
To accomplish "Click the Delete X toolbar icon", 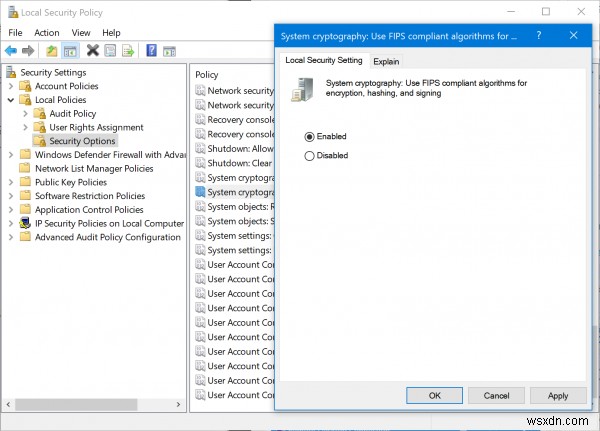I will click(x=92, y=50).
